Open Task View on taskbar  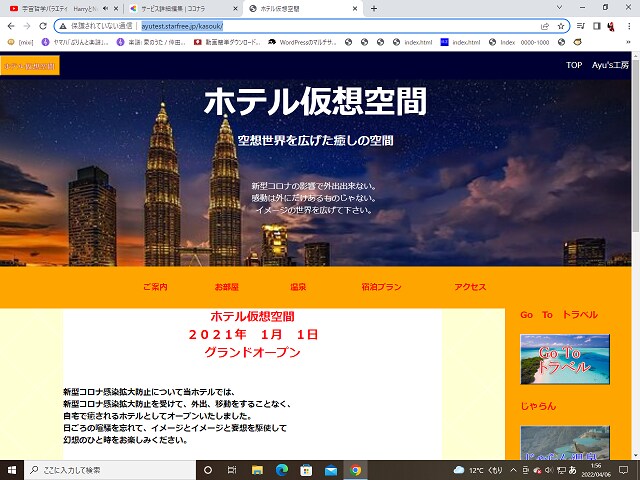[x=232, y=470]
